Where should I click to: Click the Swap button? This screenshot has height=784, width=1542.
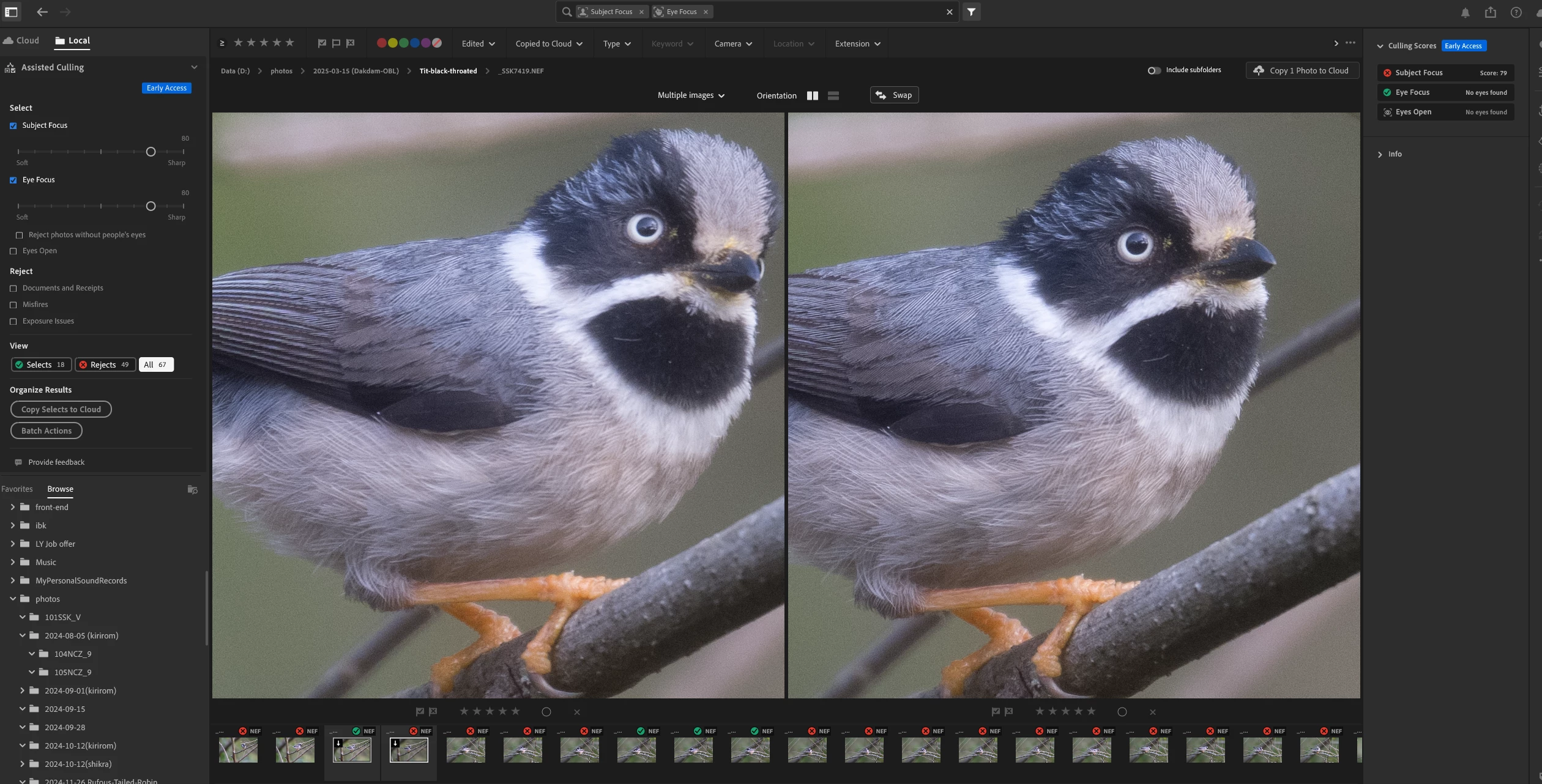pos(894,95)
